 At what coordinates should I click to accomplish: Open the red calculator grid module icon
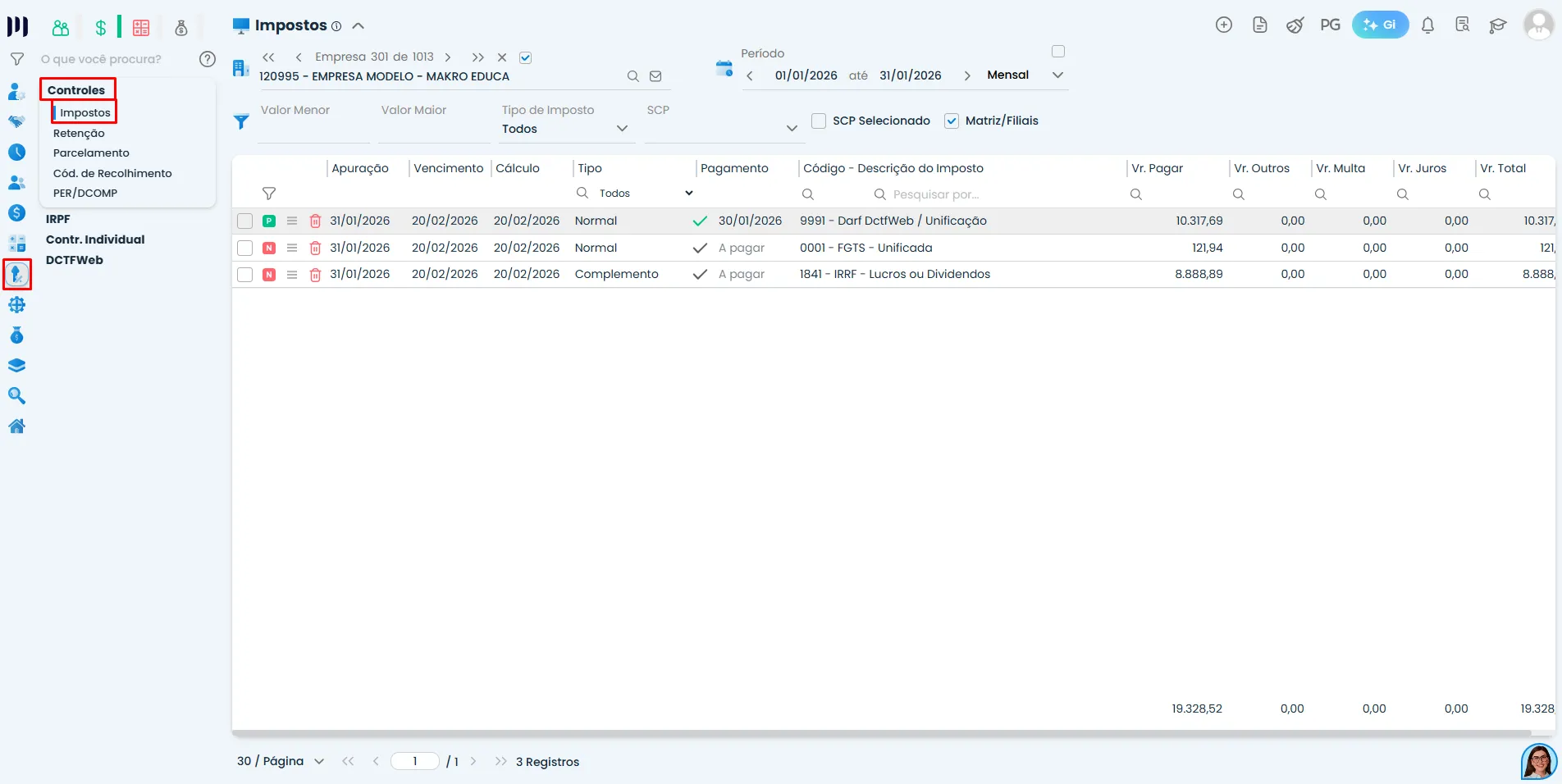141,28
